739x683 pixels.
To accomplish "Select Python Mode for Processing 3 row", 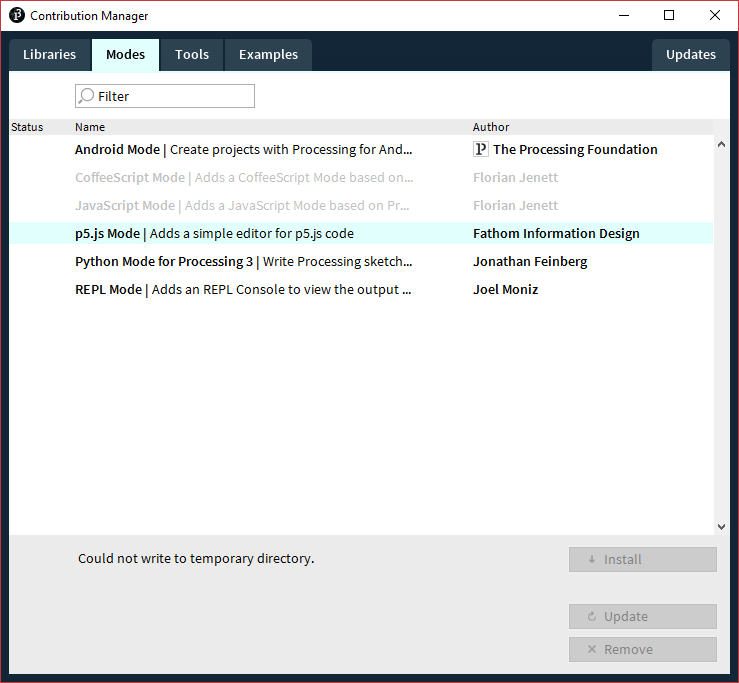I will pyautogui.click(x=361, y=262).
